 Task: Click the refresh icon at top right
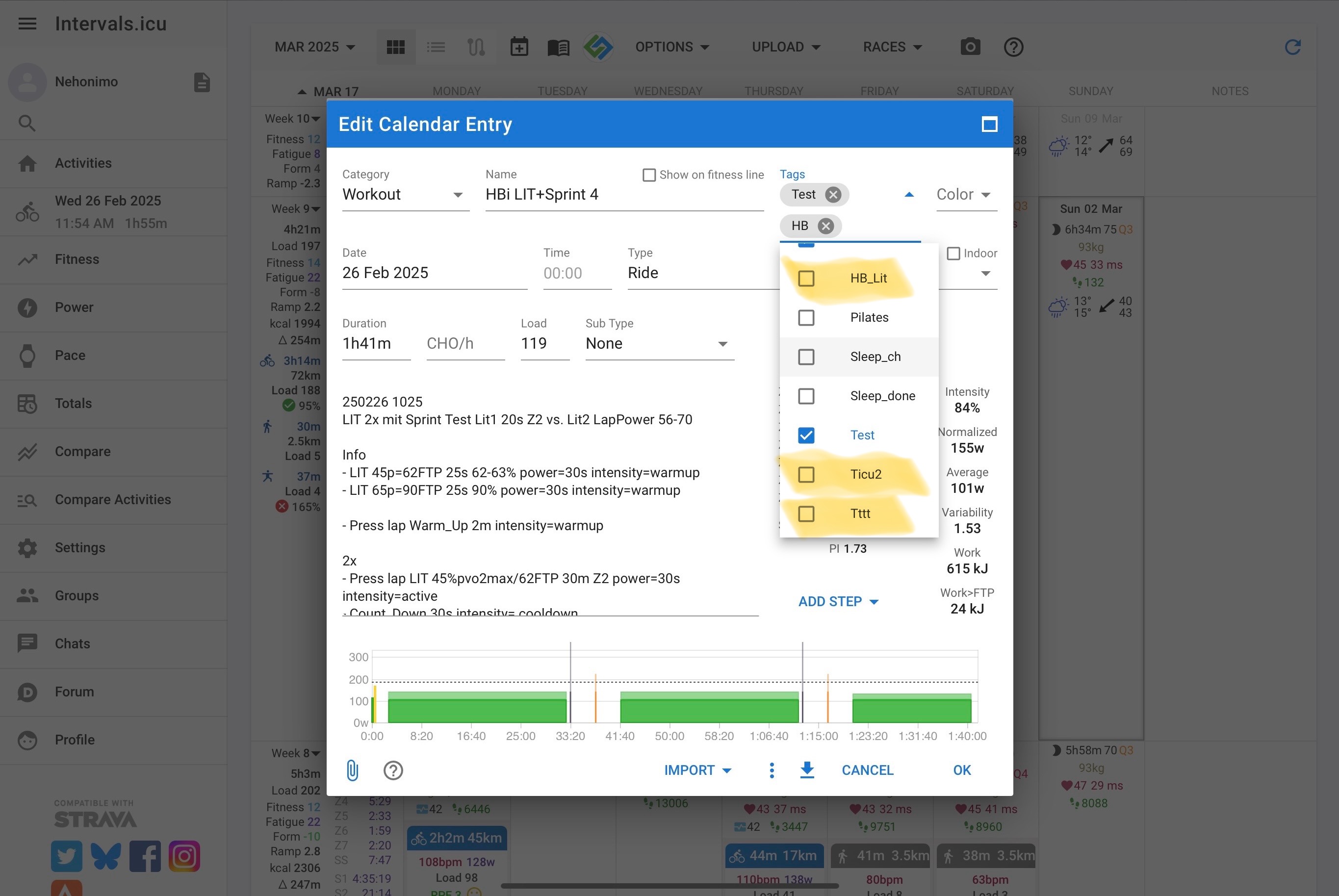tap(1293, 46)
